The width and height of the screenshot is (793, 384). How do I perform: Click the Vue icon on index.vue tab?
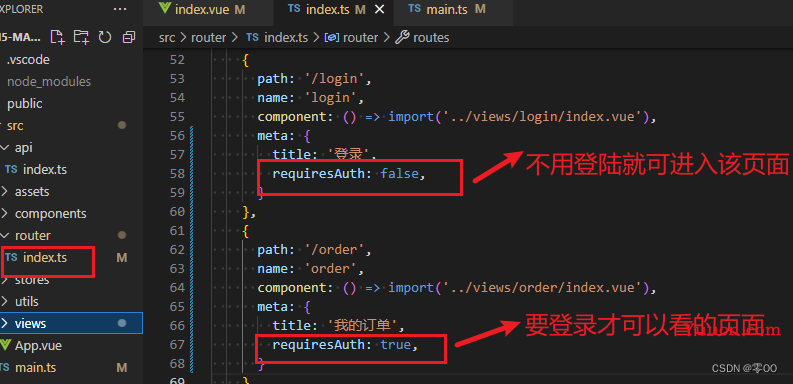pos(165,9)
